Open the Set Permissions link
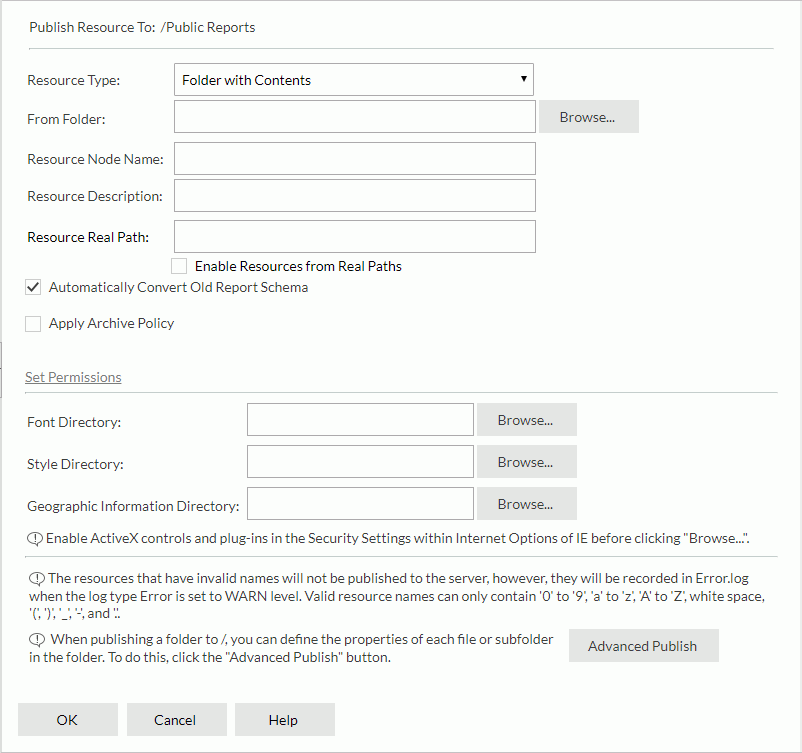Screen dimensions: 802x753 73,377
